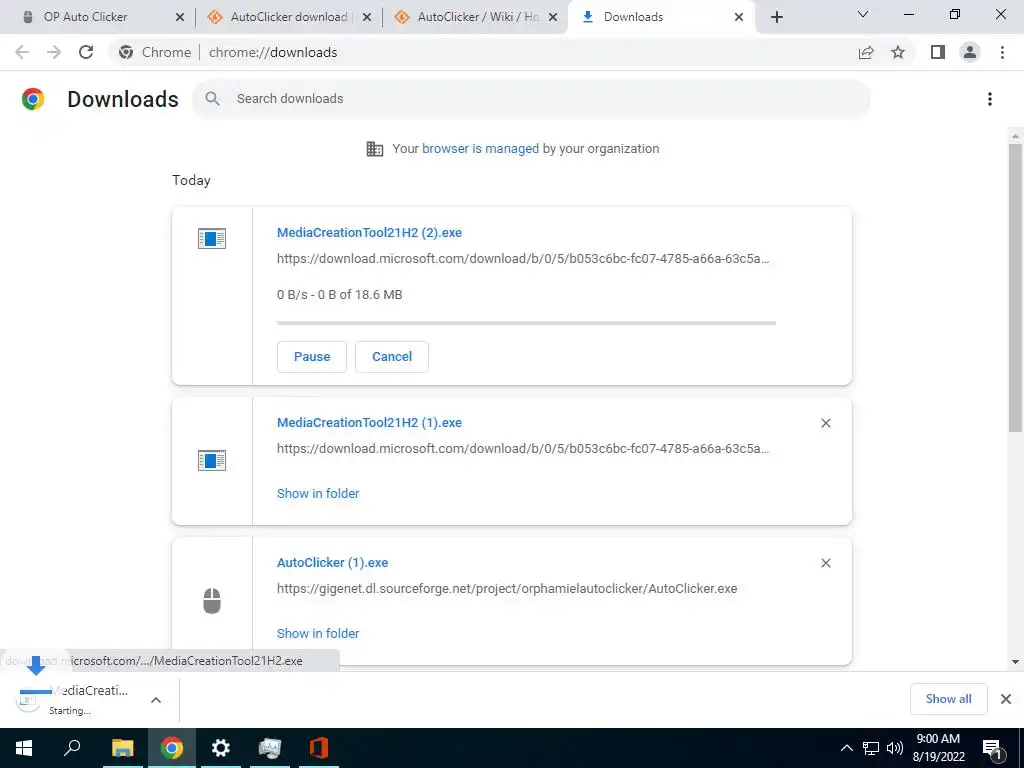Close the OP Auto Clicker tab
This screenshot has width=1024, height=768.
(180, 17)
